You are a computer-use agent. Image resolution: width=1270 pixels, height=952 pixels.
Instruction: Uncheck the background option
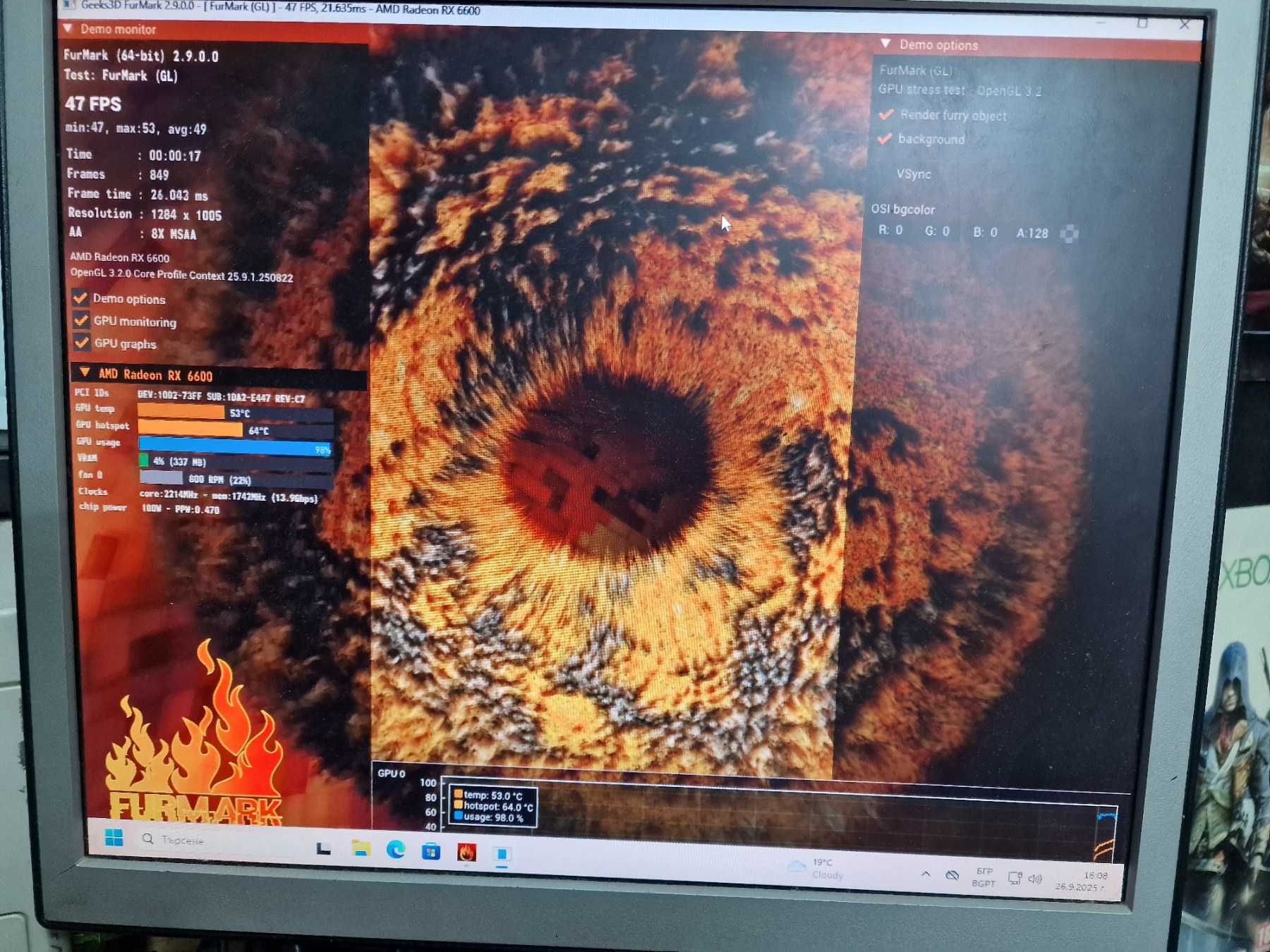[885, 138]
